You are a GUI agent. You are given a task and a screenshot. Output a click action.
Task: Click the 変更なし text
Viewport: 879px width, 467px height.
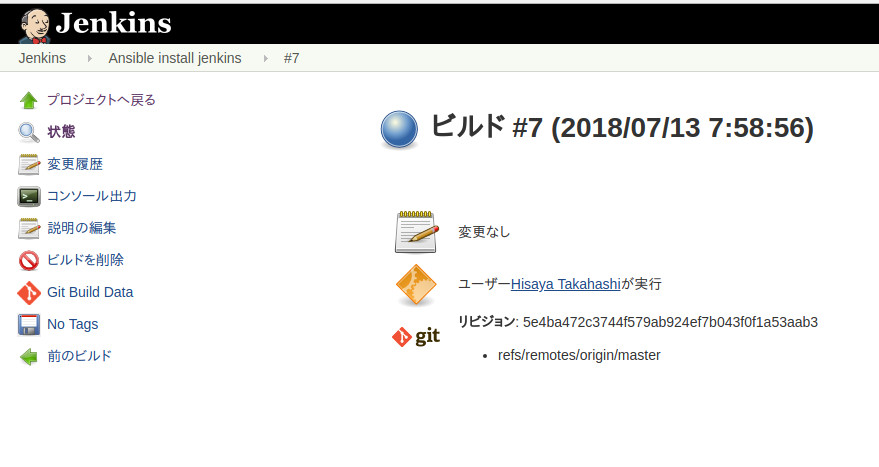(484, 232)
